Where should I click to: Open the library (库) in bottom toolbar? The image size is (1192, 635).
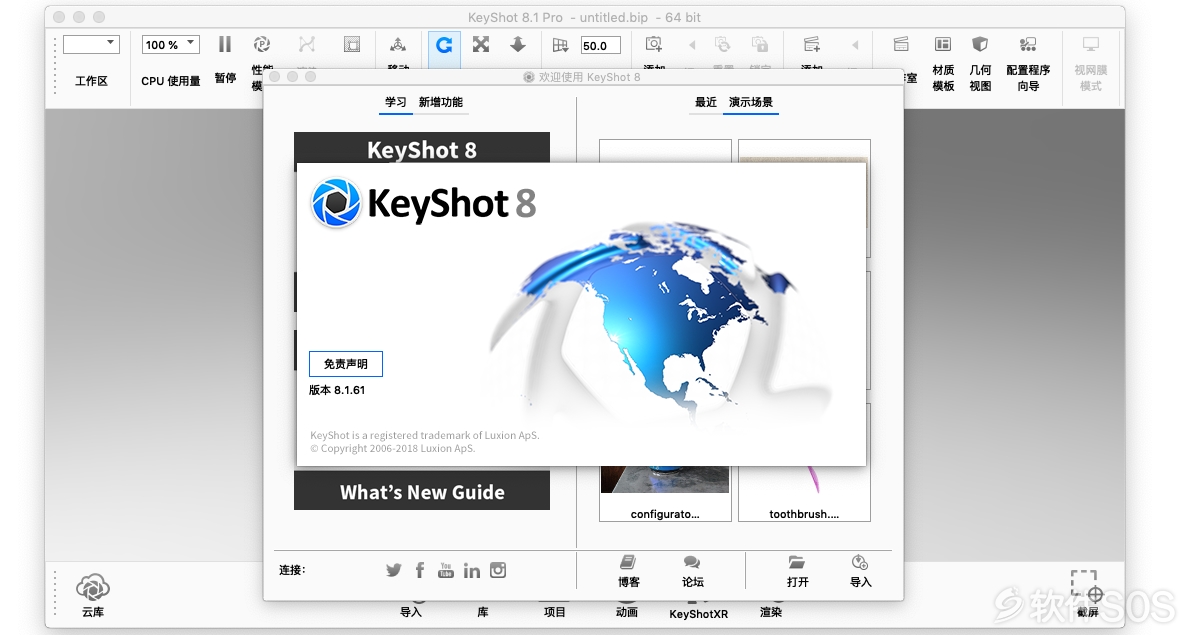pos(483,611)
